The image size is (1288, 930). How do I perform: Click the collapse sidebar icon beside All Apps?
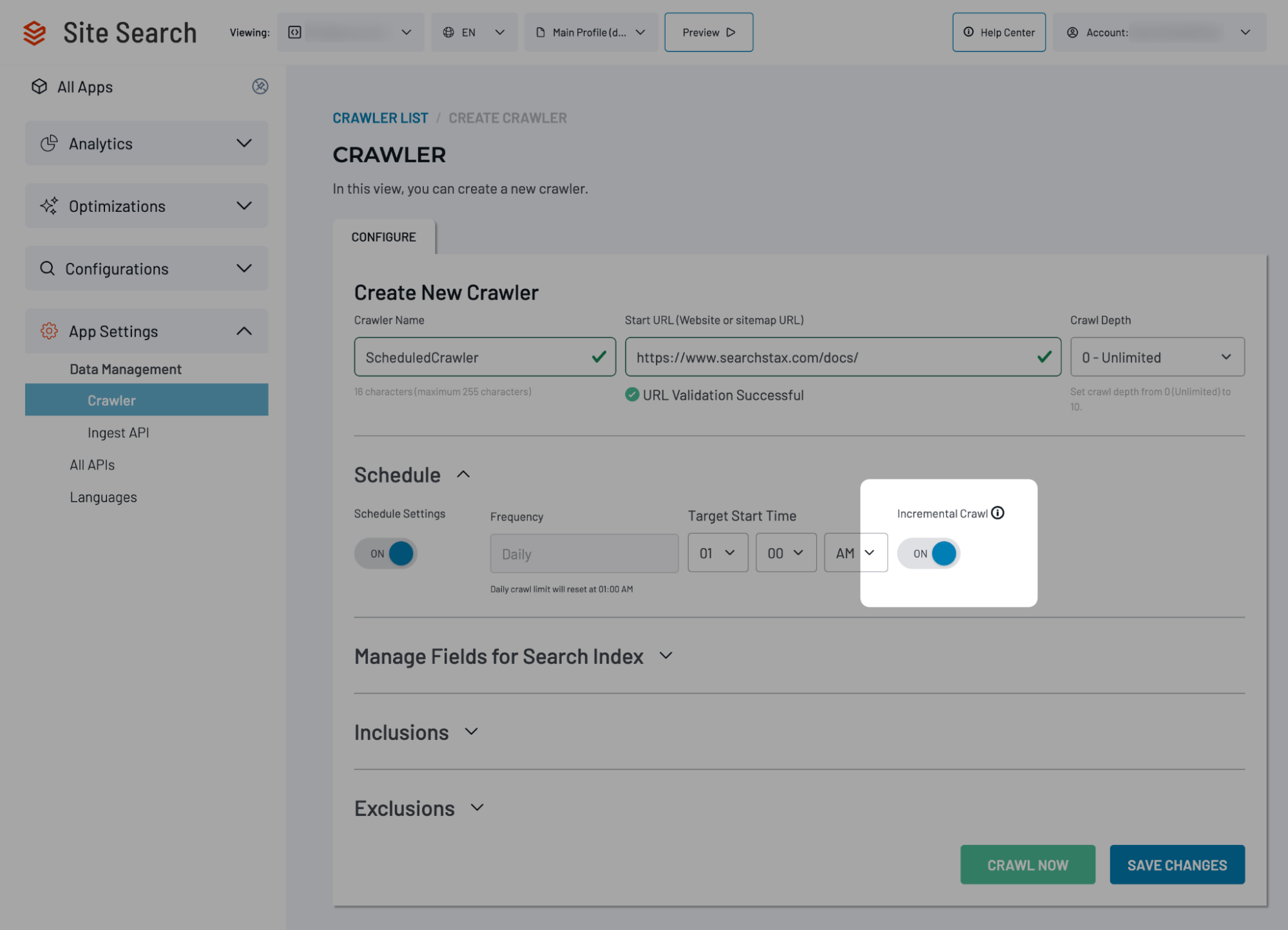tap(260, 86)
